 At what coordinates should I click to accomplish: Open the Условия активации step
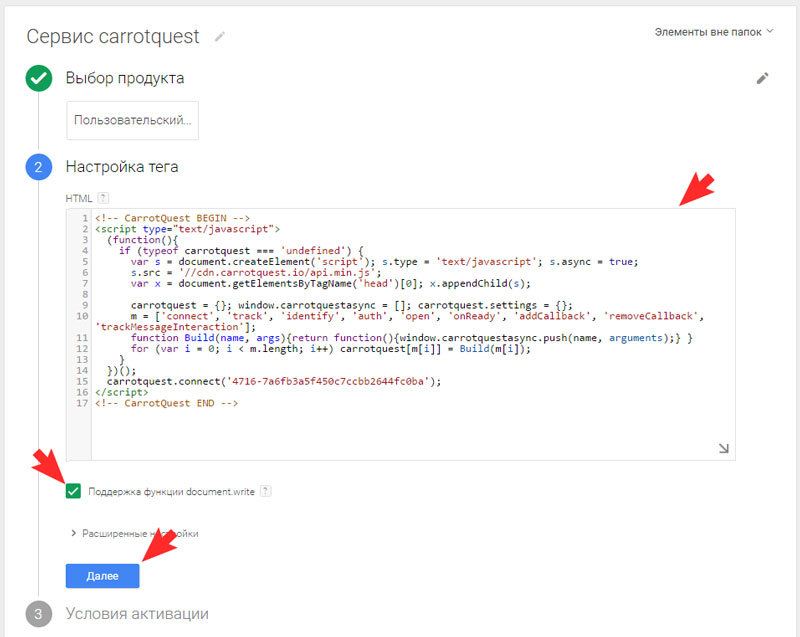[x=137, y=614]
